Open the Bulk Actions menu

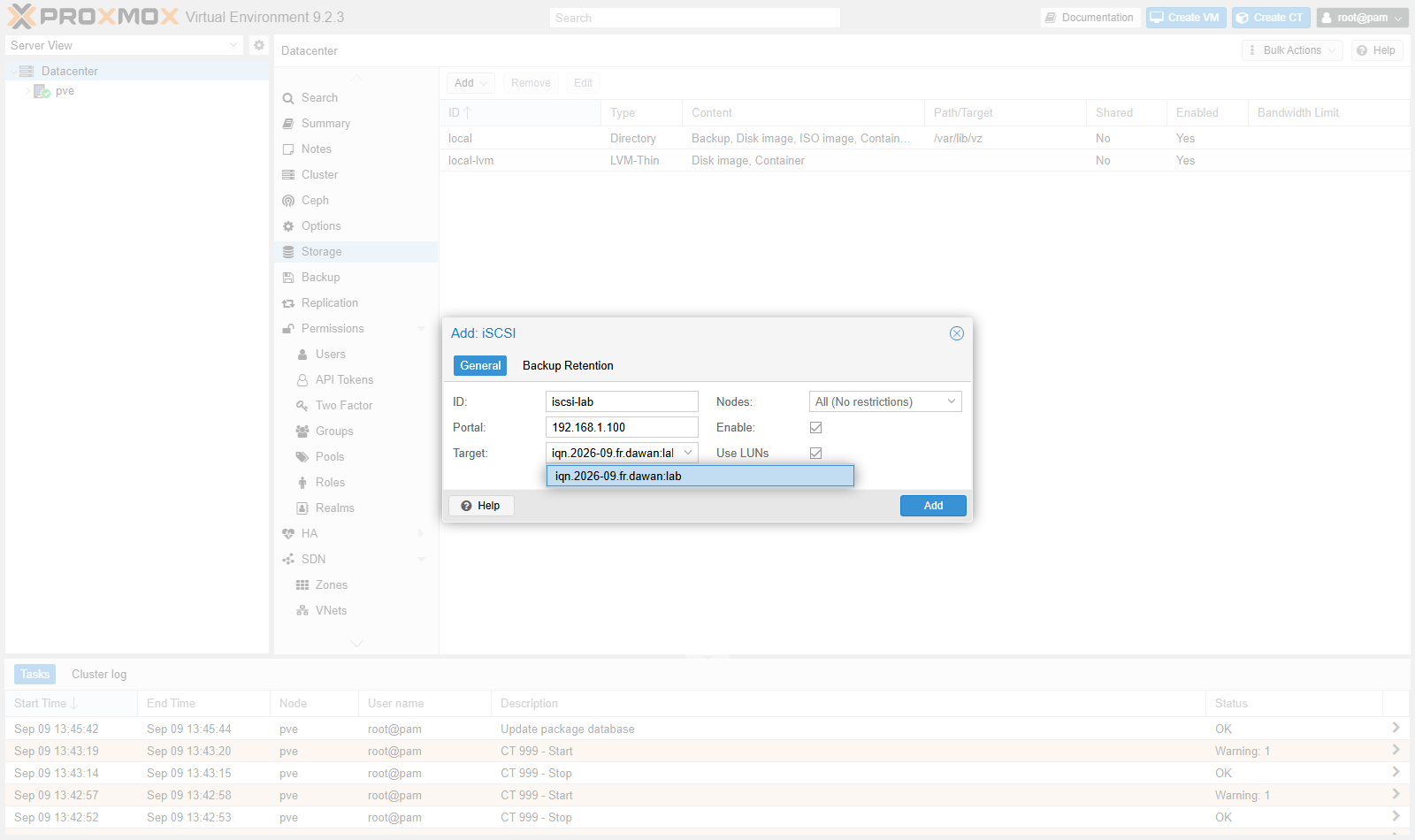(x=1292, y=50)
